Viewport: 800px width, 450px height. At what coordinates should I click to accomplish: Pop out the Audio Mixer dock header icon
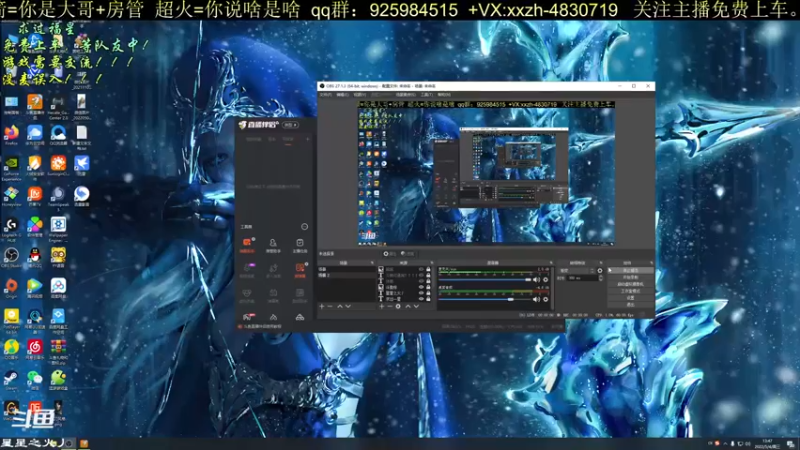[551, 263]
